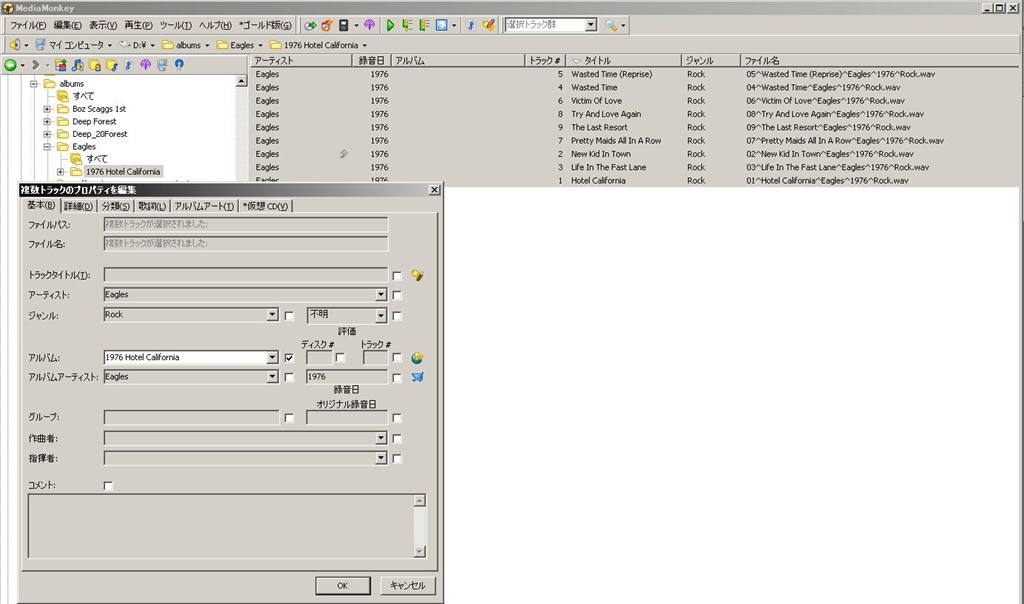Screen dimensions: 1024x604
Task: Click the magnifier search icon in the toolbar
Action: click(x=612, y=25)
